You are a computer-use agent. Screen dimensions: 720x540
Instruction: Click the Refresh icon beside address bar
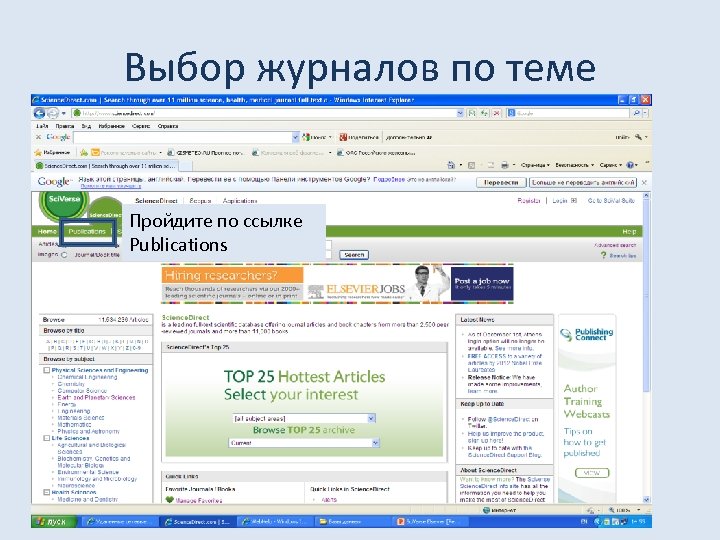coord(484,113)
